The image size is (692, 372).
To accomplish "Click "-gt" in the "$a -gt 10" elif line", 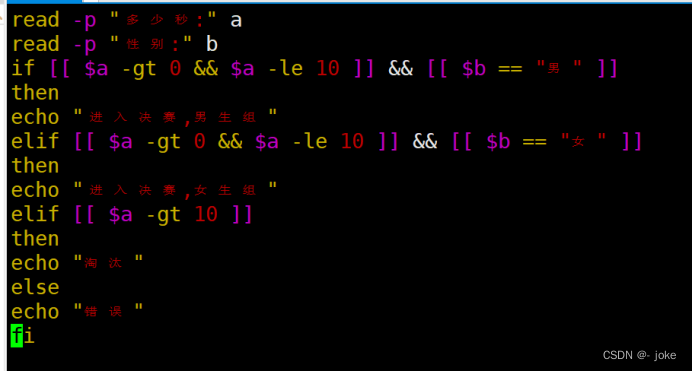I will click(x=163, y=216).
